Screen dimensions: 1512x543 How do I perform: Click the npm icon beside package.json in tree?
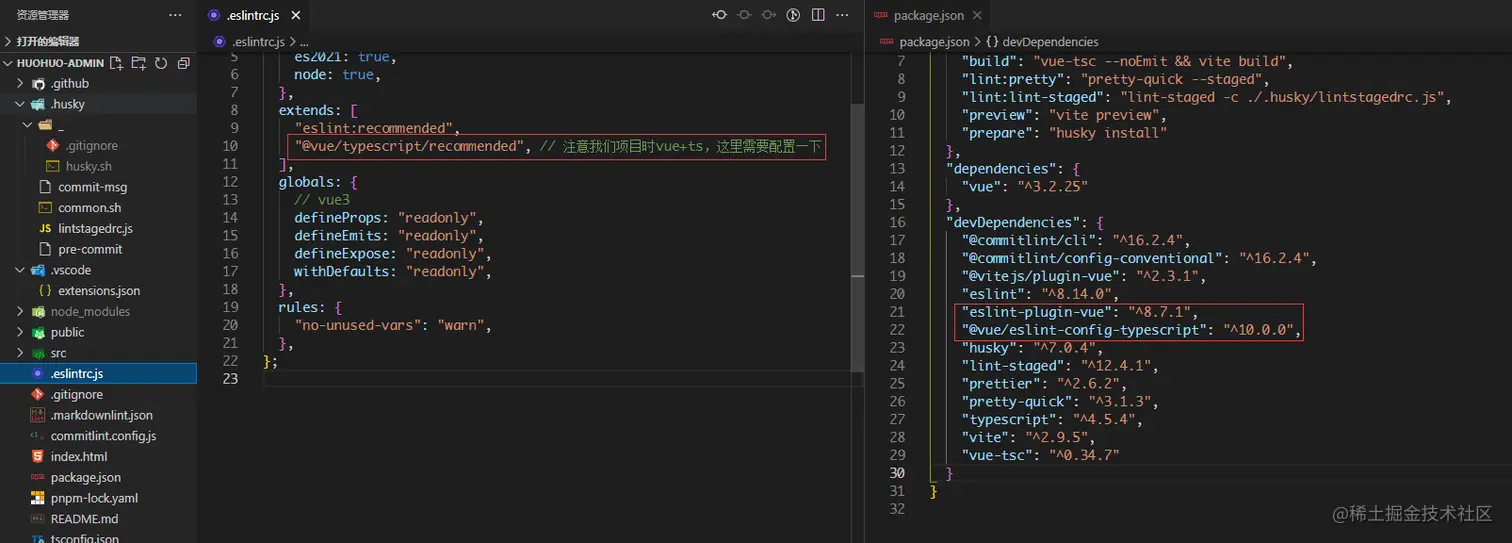coord(38,477)
